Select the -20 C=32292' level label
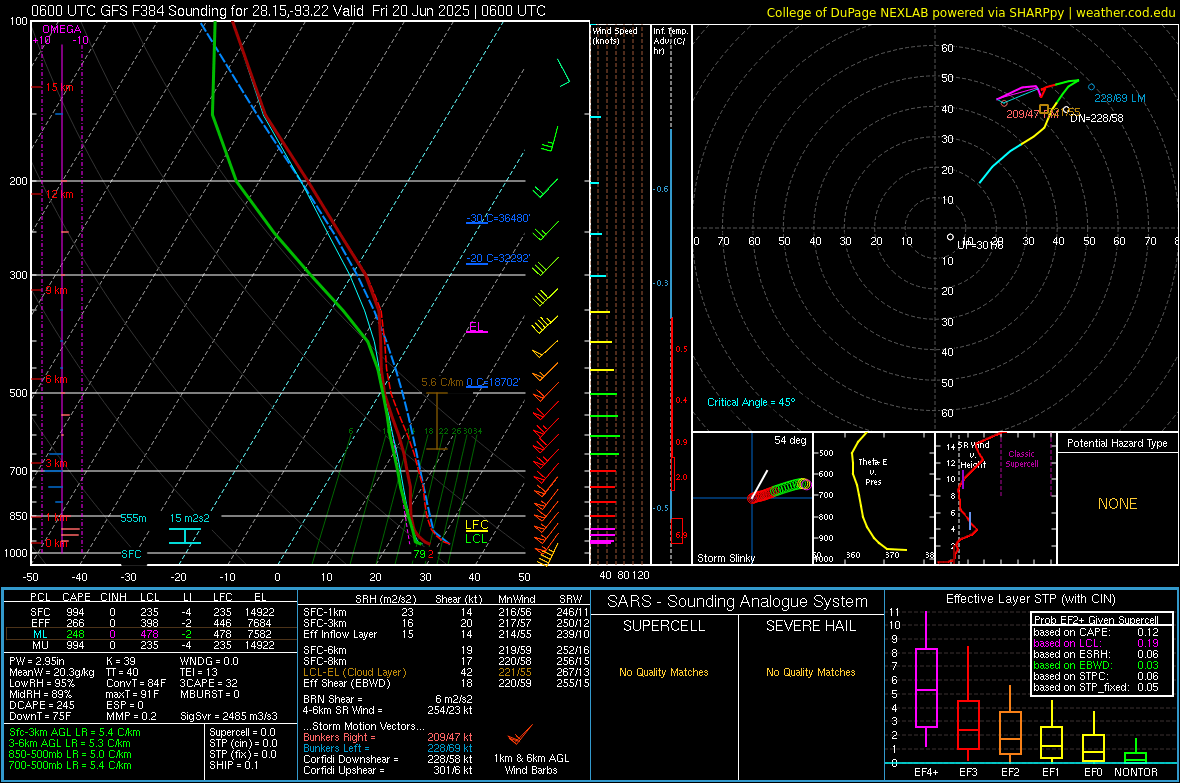The image size is (1180, 783). pyautogui.click(x=498, y=258)
